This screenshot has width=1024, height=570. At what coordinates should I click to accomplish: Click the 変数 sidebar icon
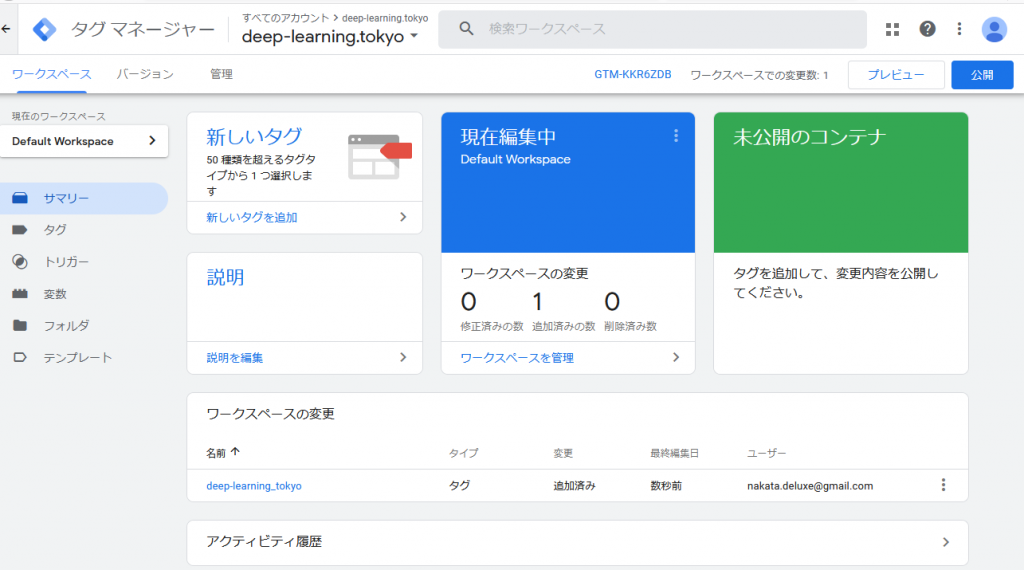(20, 294)
